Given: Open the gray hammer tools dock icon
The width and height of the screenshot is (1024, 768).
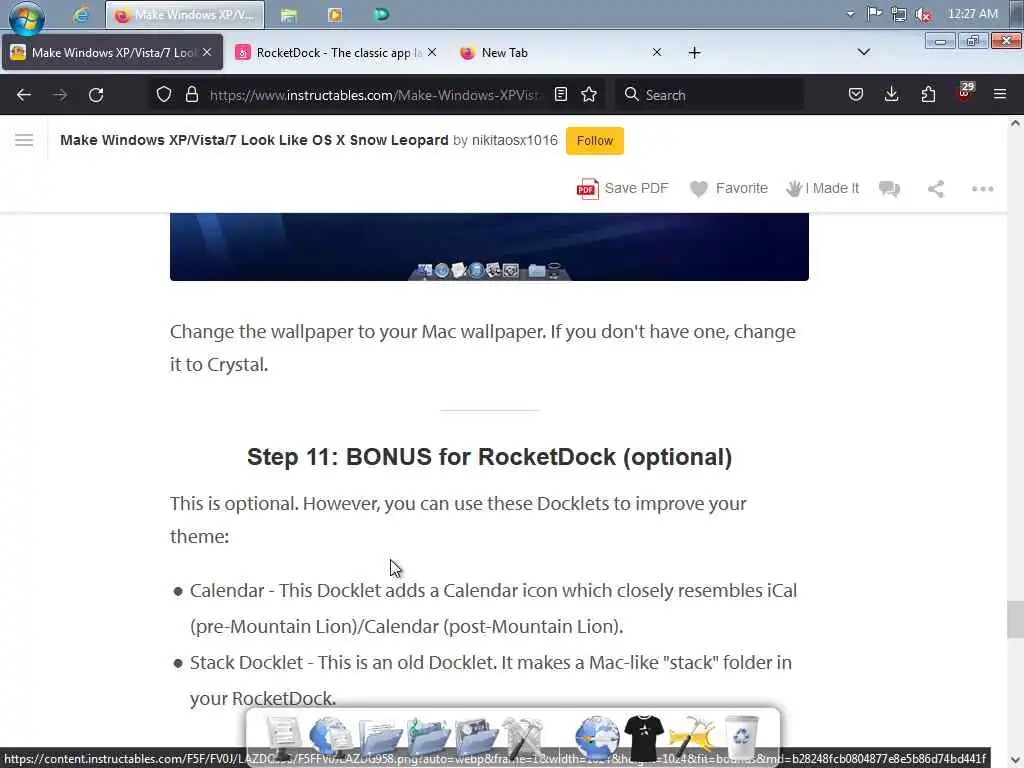Looking at the screenshot, I should [523, 738].
